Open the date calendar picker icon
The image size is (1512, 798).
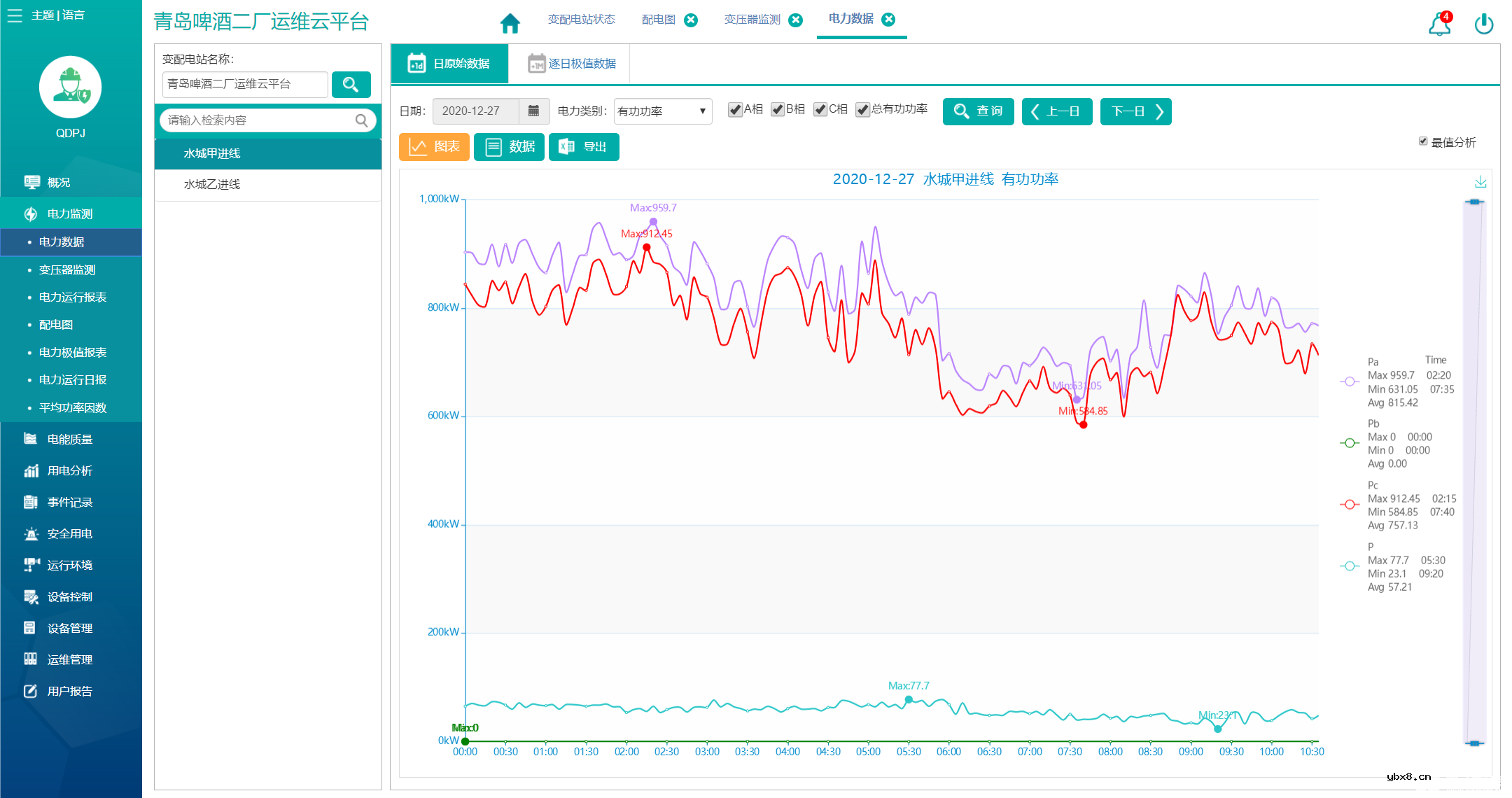point(533,111)
